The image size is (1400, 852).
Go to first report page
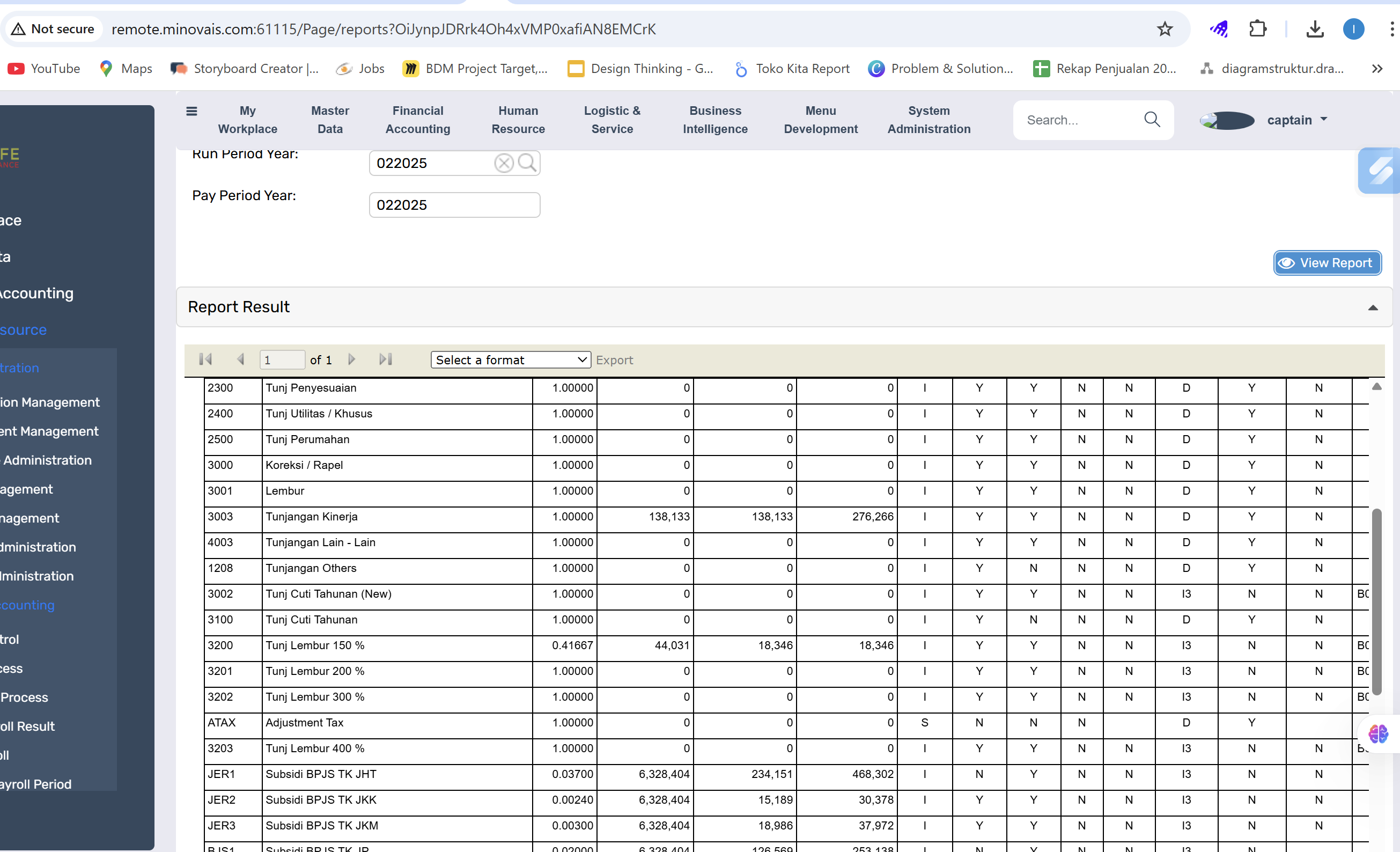coord(205,359)
